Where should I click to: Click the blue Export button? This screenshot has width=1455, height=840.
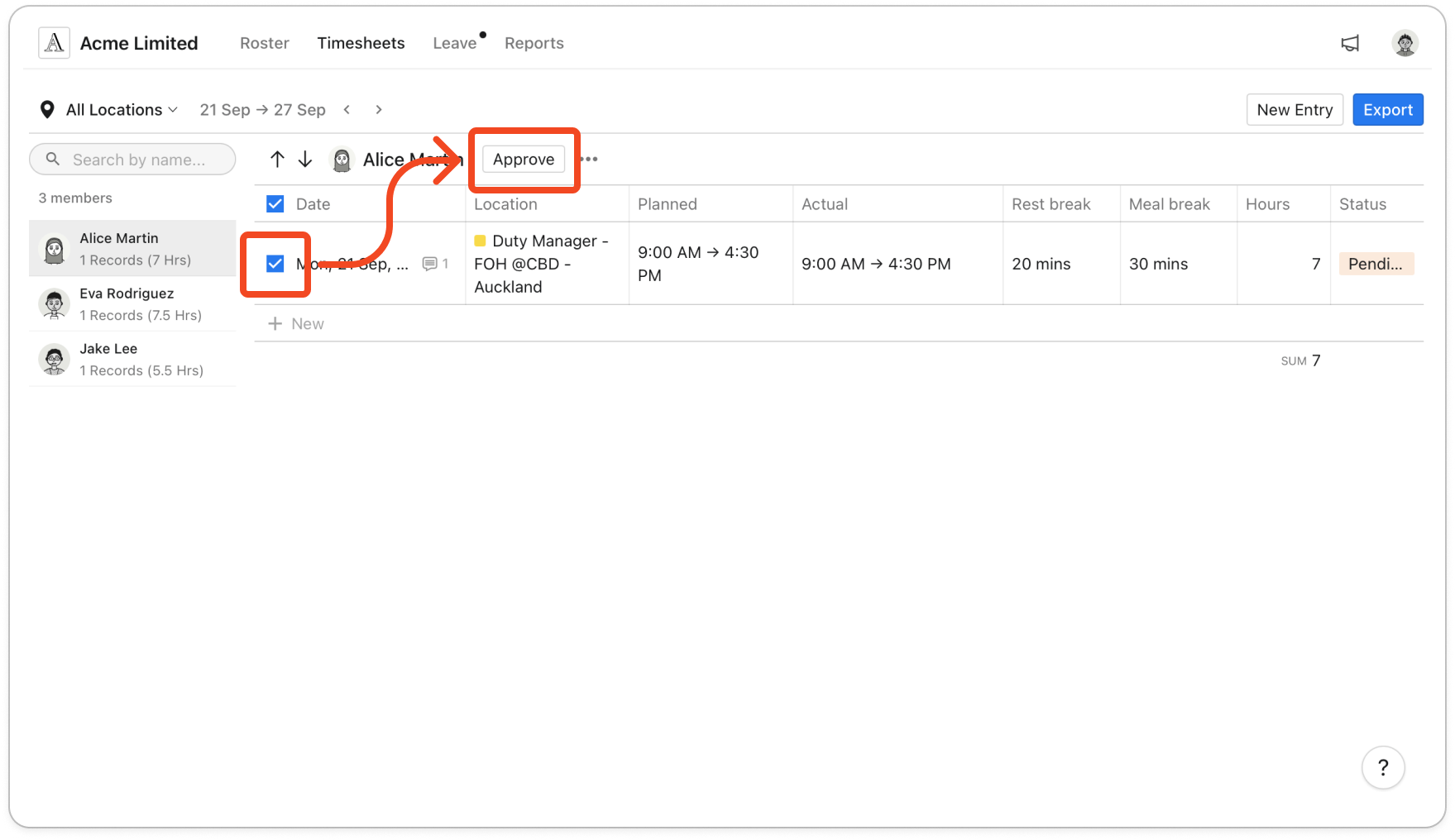click(x=1388, y=109)
